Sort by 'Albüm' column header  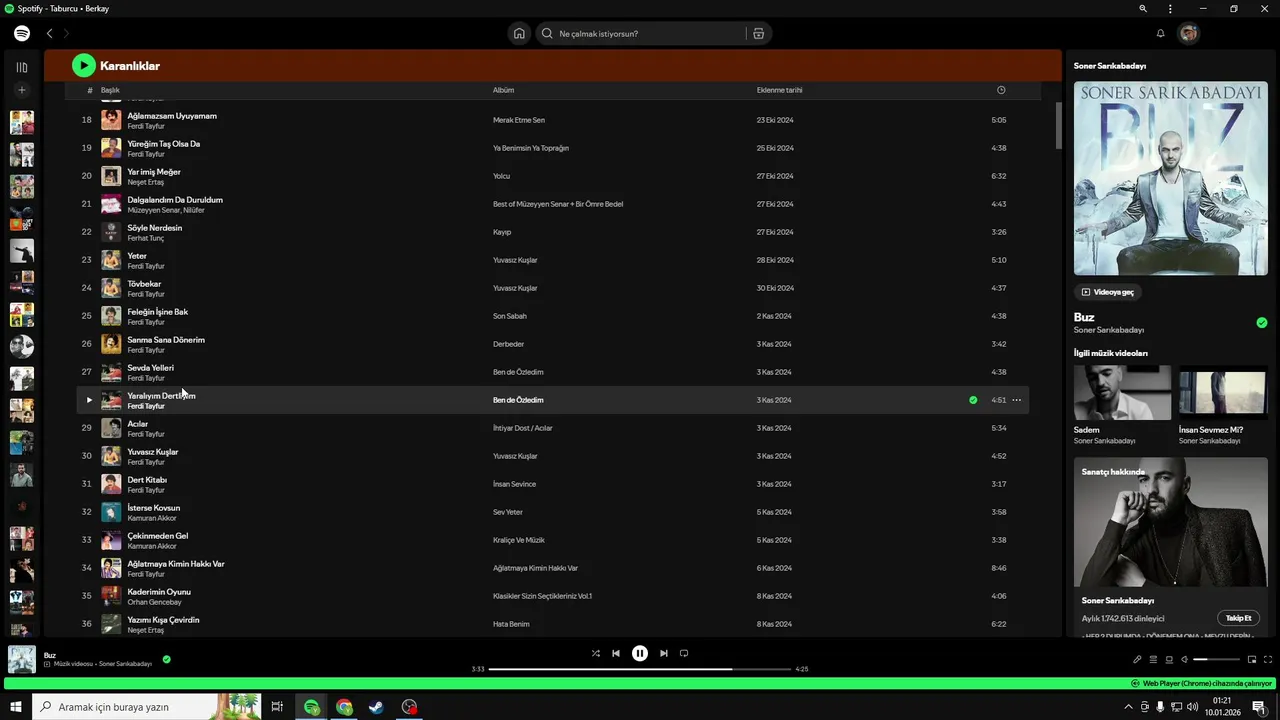click(503, 90)
